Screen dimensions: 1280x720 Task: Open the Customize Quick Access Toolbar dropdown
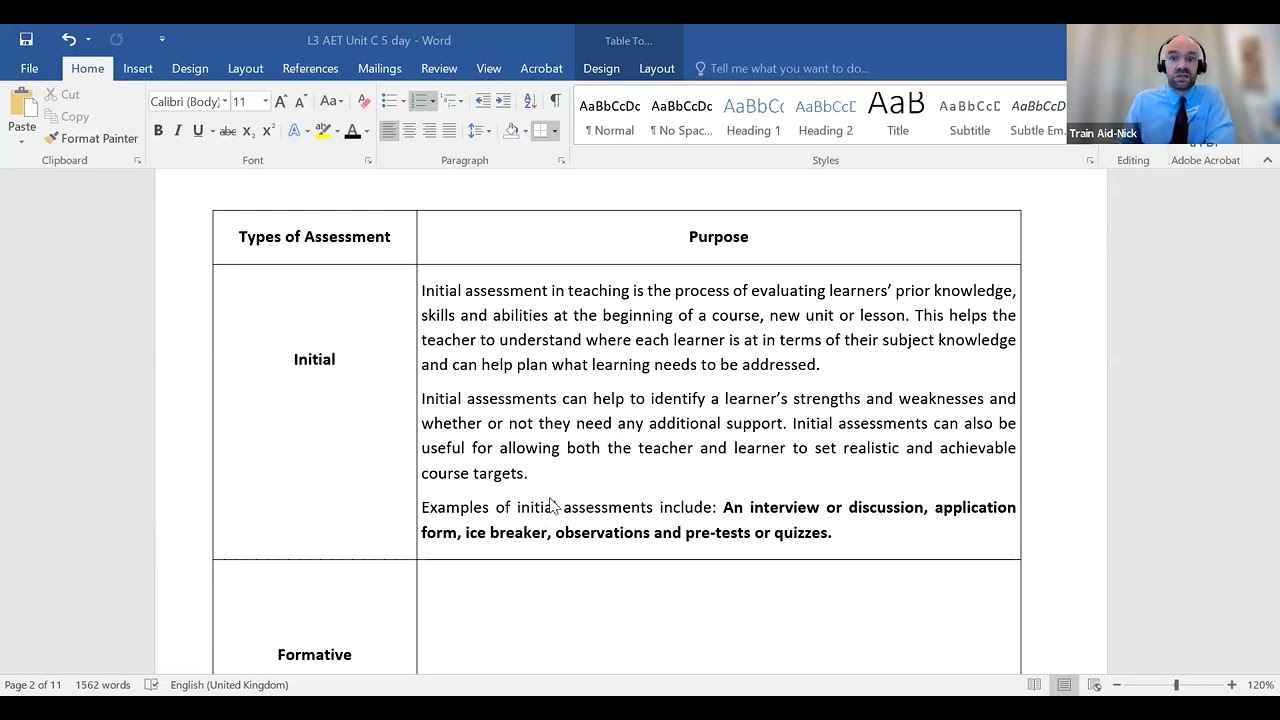(161, 40)
